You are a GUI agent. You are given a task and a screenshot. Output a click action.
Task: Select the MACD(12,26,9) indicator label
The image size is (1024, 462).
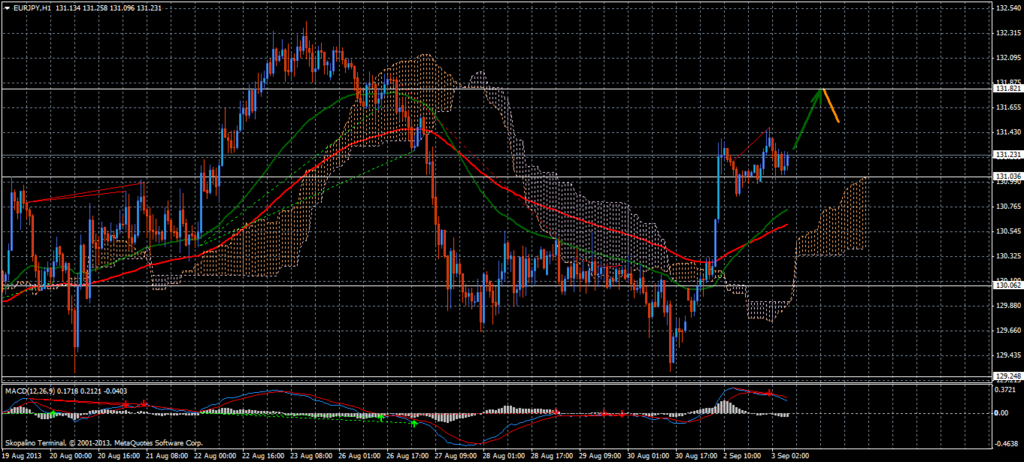(x=32, y=391)
